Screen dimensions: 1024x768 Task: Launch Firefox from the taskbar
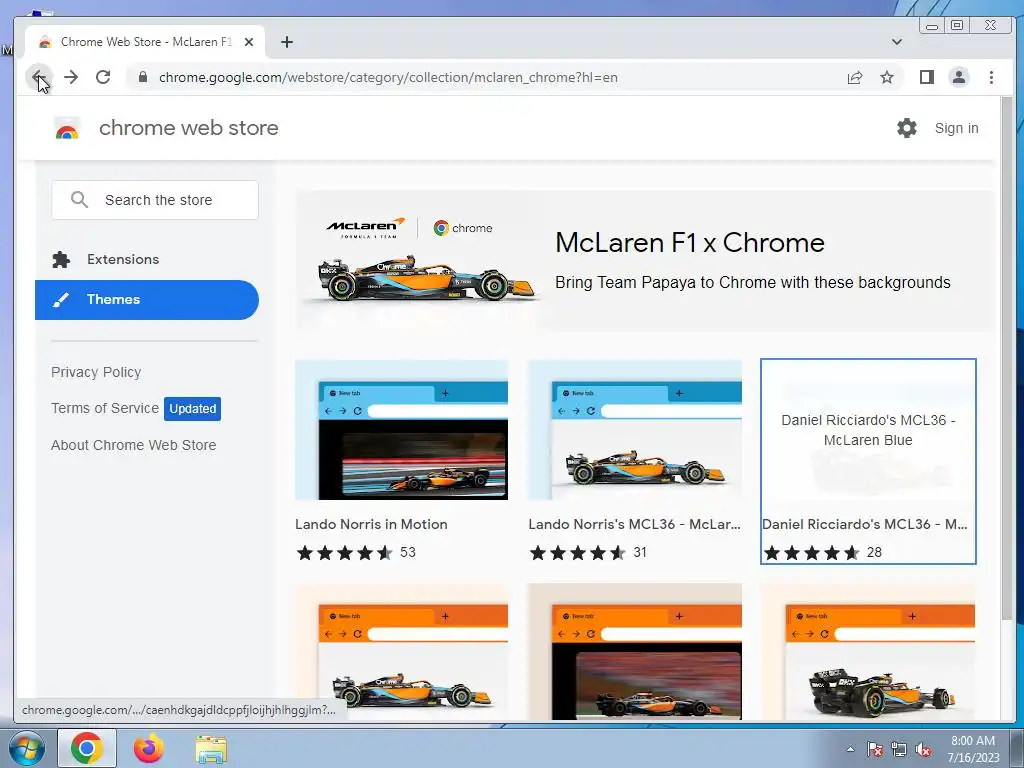(x=148, y=748)
